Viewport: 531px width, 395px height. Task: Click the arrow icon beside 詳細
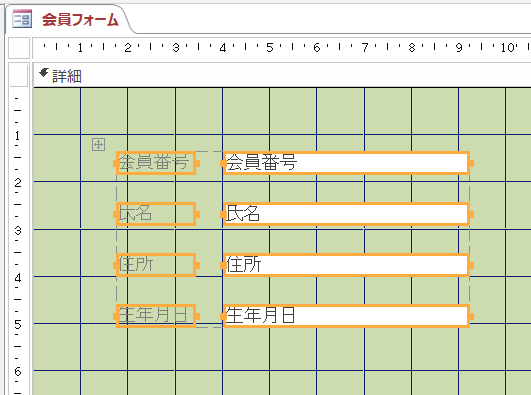(43, 72)
